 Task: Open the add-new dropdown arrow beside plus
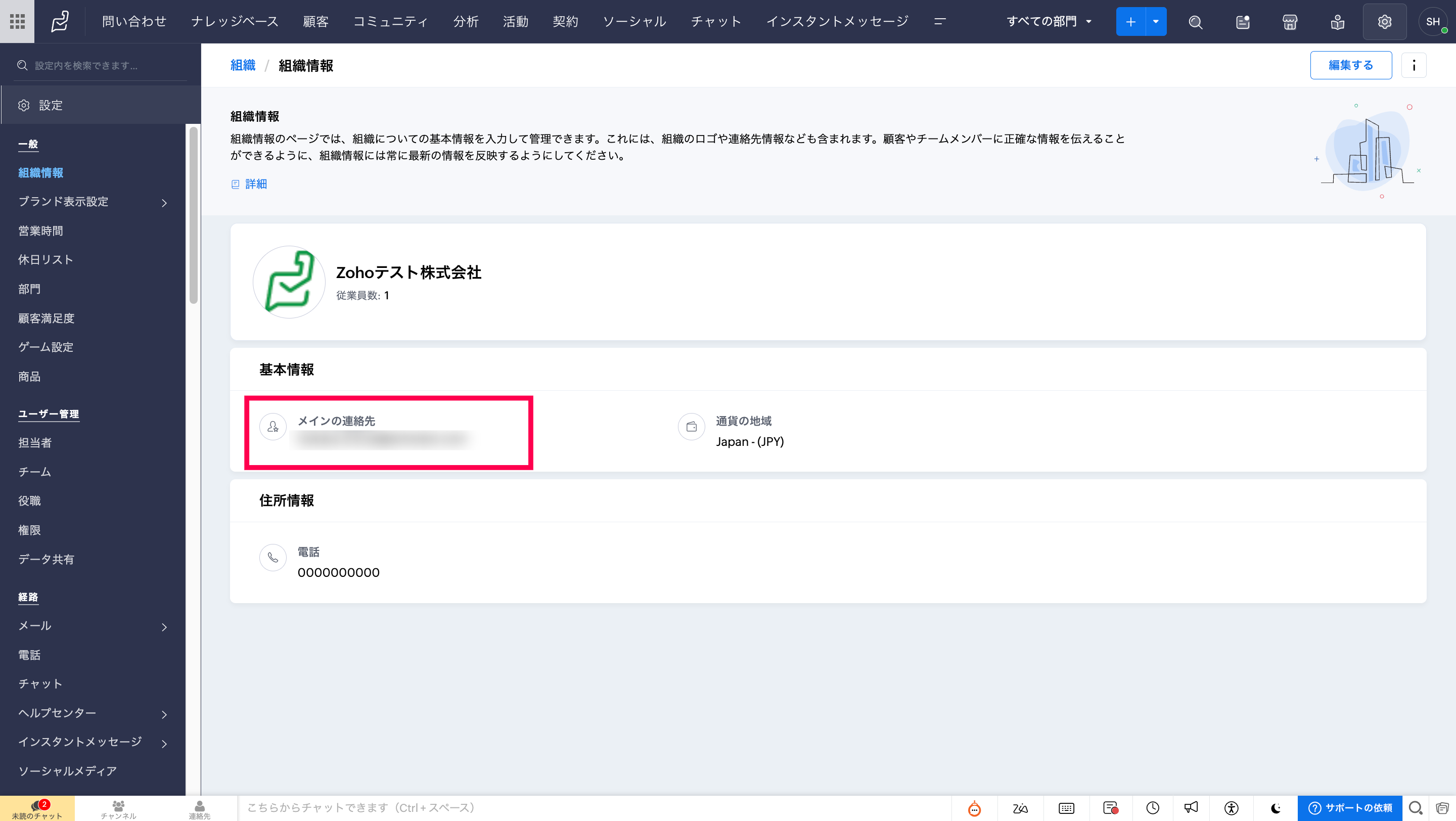(x=1156, y=21)
